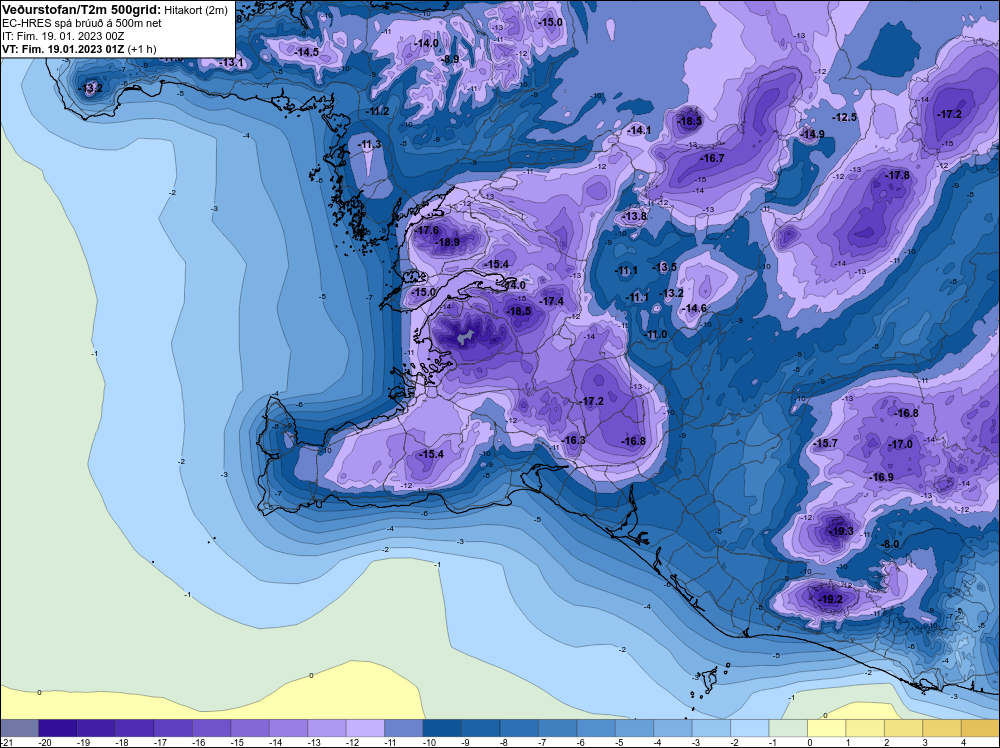Select the -16.7 temperature value
Screen dimensions: 1000x748
point(712,158)
